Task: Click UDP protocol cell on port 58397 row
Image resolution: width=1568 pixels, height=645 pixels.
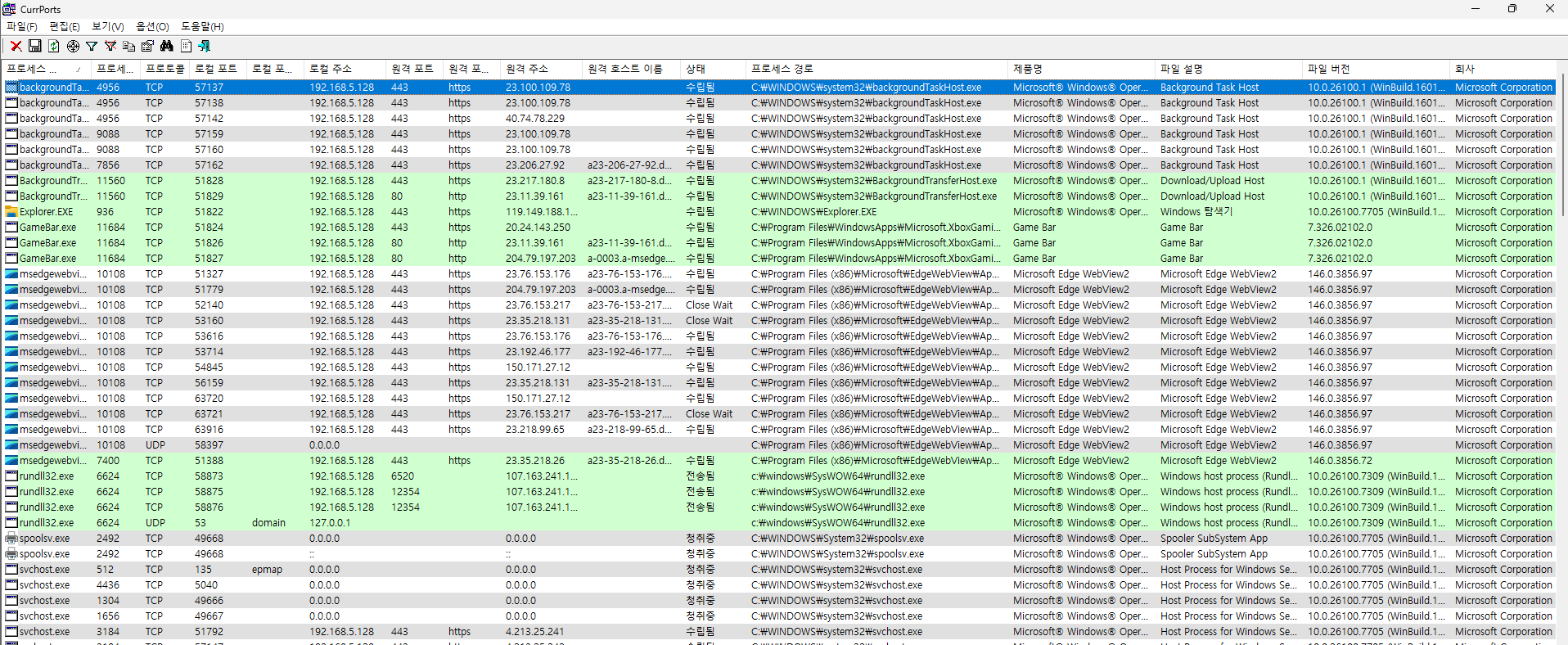Action: point(155,444)
